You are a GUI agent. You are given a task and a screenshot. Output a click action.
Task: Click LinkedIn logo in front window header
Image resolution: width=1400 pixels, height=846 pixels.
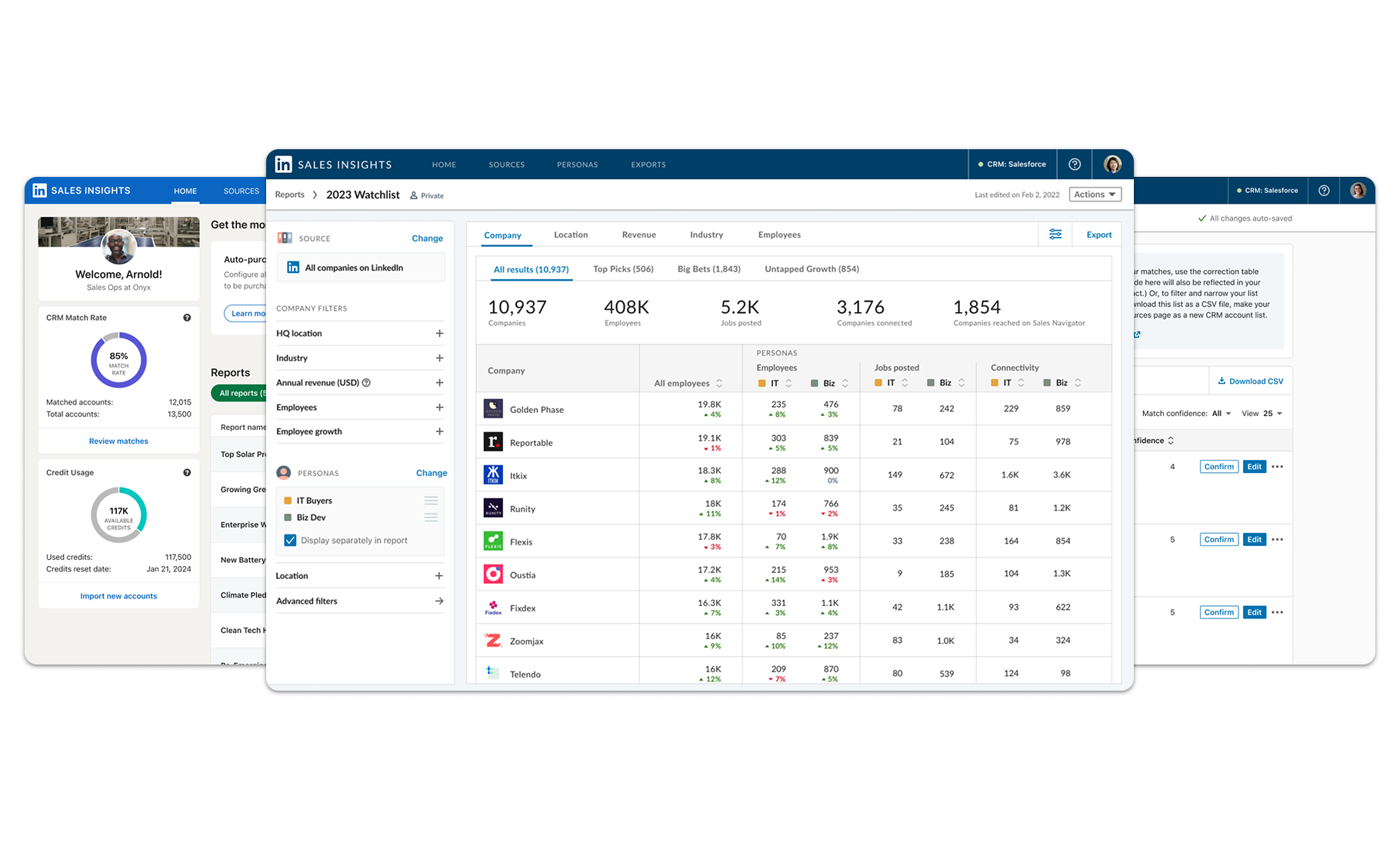click(x=283, y=165)
